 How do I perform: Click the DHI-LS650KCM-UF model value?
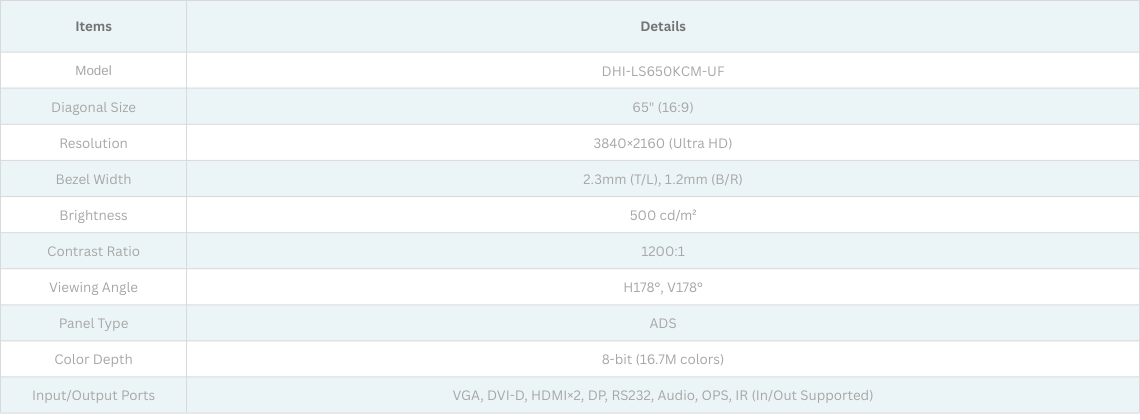point(662,71)
